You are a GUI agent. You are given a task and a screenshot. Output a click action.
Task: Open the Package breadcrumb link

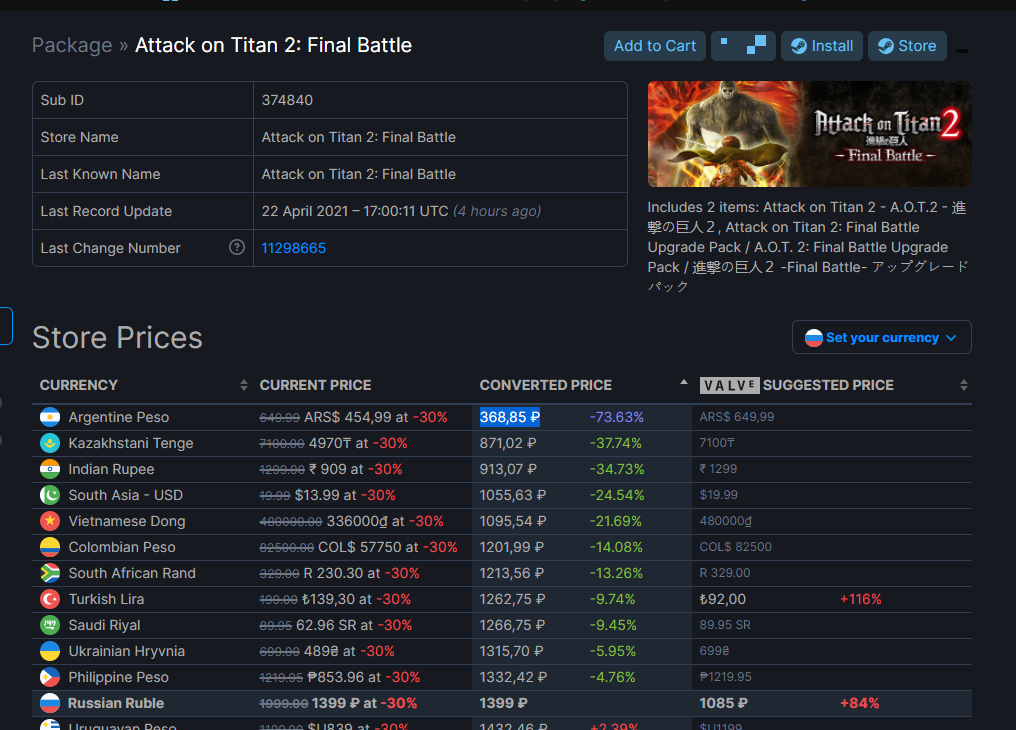(x=72, y=45)
